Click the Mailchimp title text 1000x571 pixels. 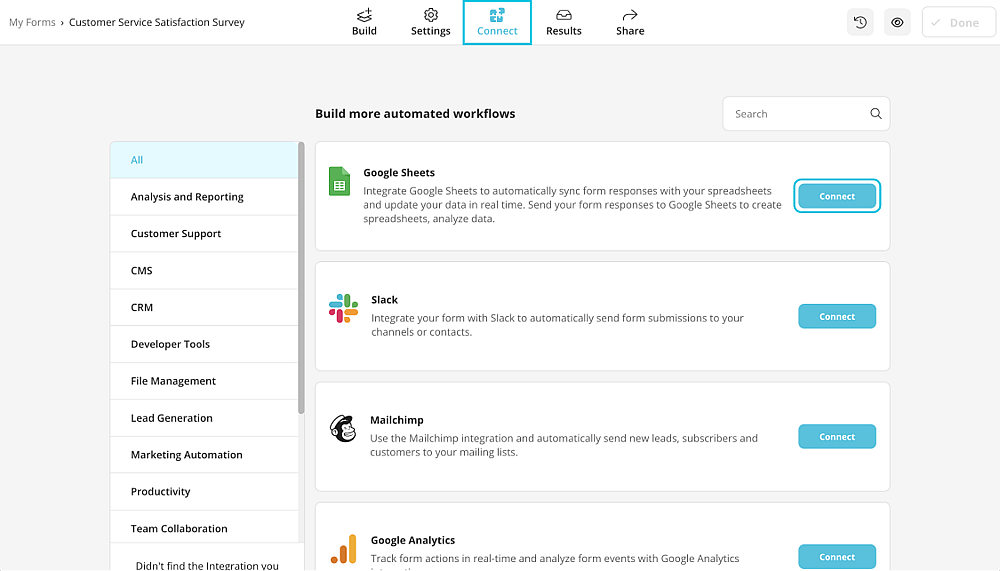(x=397, y=420)
